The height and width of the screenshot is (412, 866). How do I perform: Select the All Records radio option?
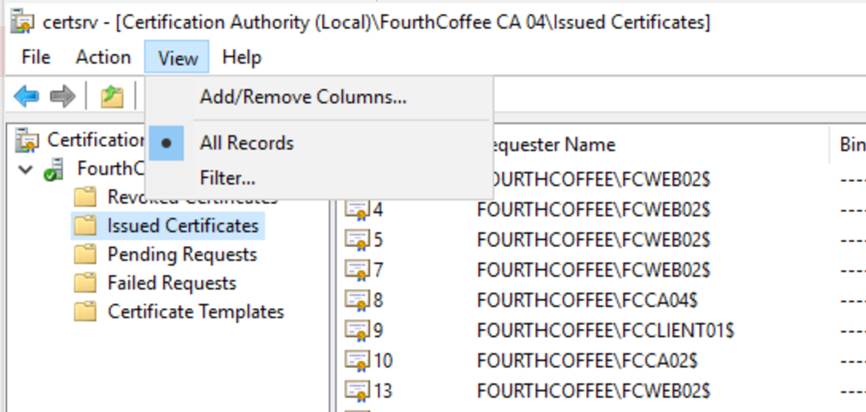(x=246, y=143)
